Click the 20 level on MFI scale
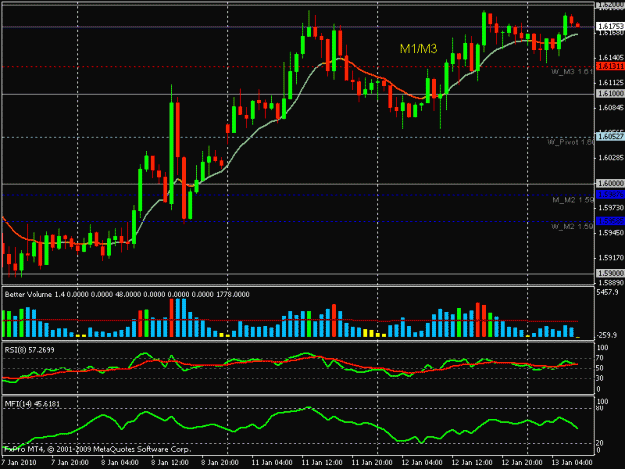 (601, 443)
